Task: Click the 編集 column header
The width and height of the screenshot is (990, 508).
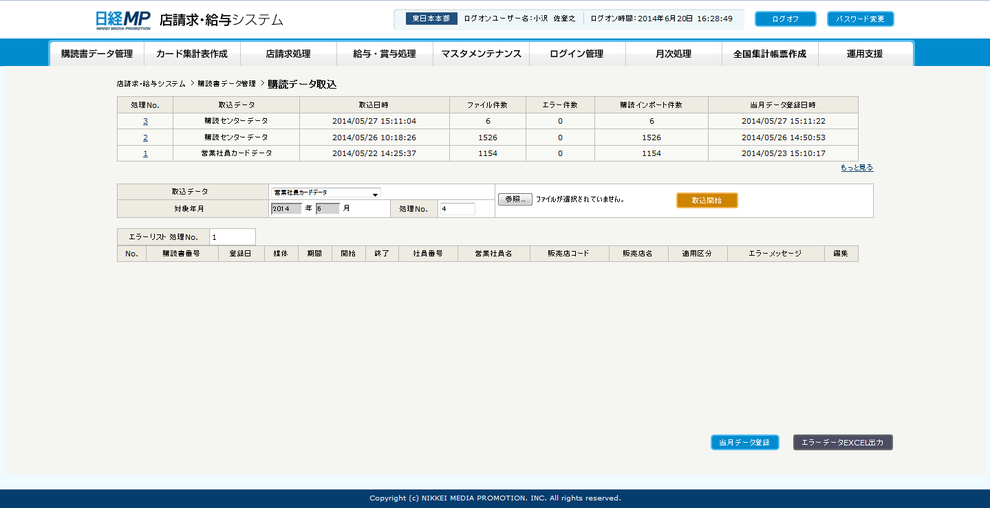Action: [x=840, y=254]
